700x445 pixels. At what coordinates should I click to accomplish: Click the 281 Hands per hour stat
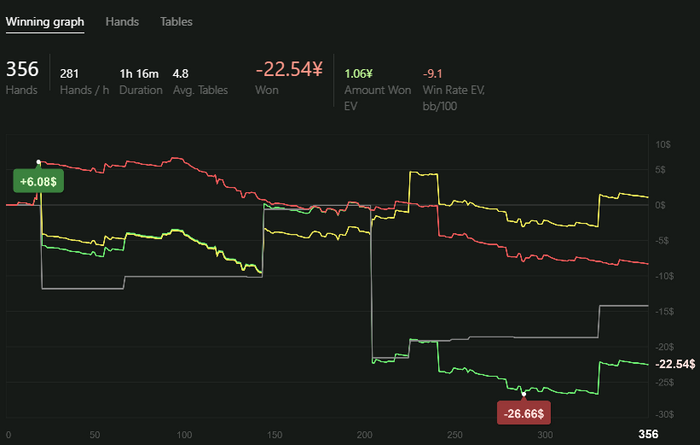[70, 73]
